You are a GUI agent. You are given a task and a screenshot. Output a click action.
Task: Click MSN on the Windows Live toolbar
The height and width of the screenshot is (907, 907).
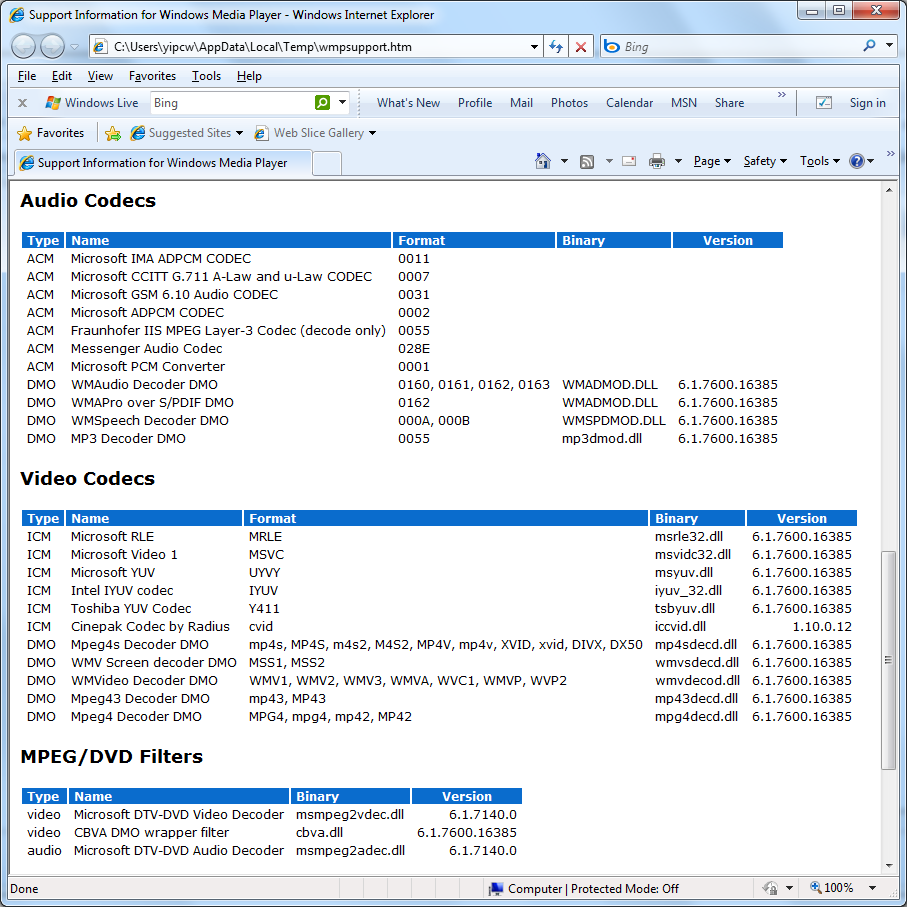click(684, 103)
